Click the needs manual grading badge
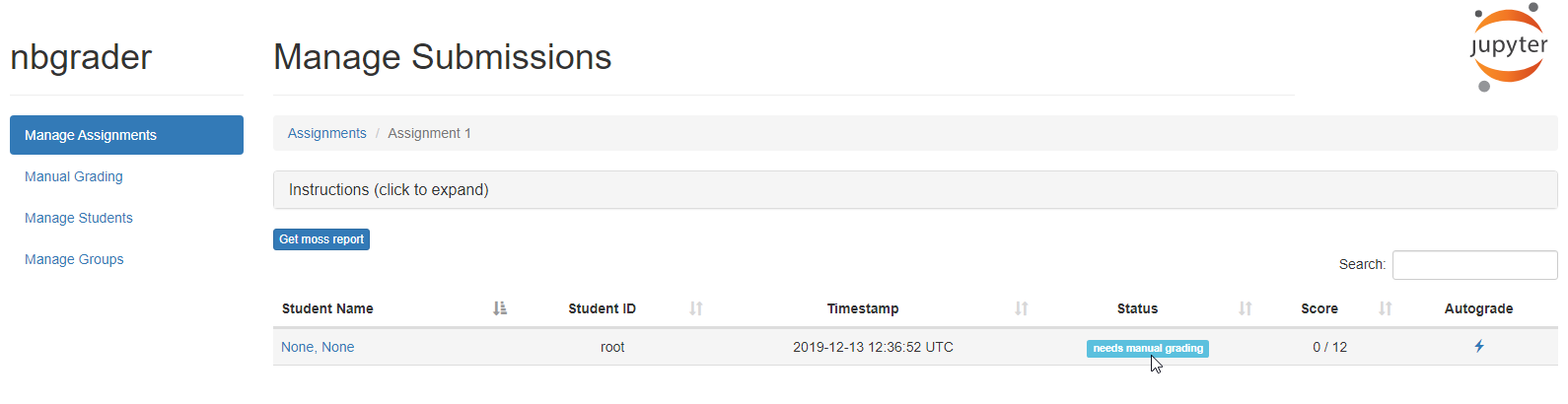 point(1148,348)
